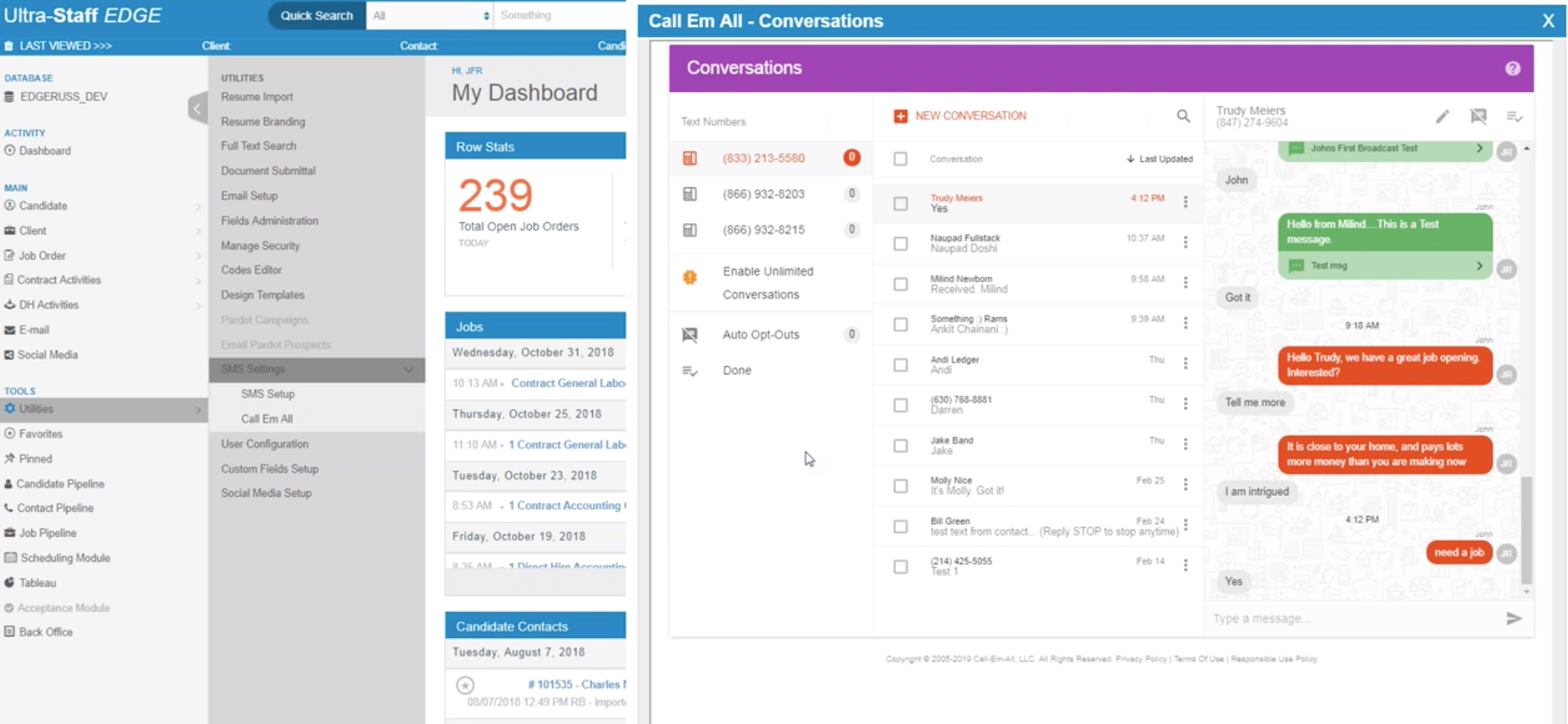Check the Trudy Meiers conversation checkbox

tap(900, 203)
